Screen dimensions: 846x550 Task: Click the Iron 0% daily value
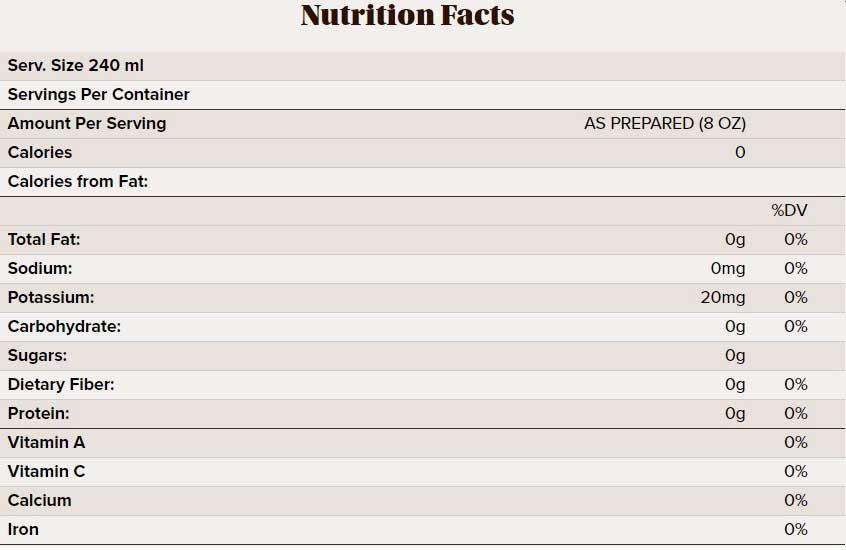point(795,530)
